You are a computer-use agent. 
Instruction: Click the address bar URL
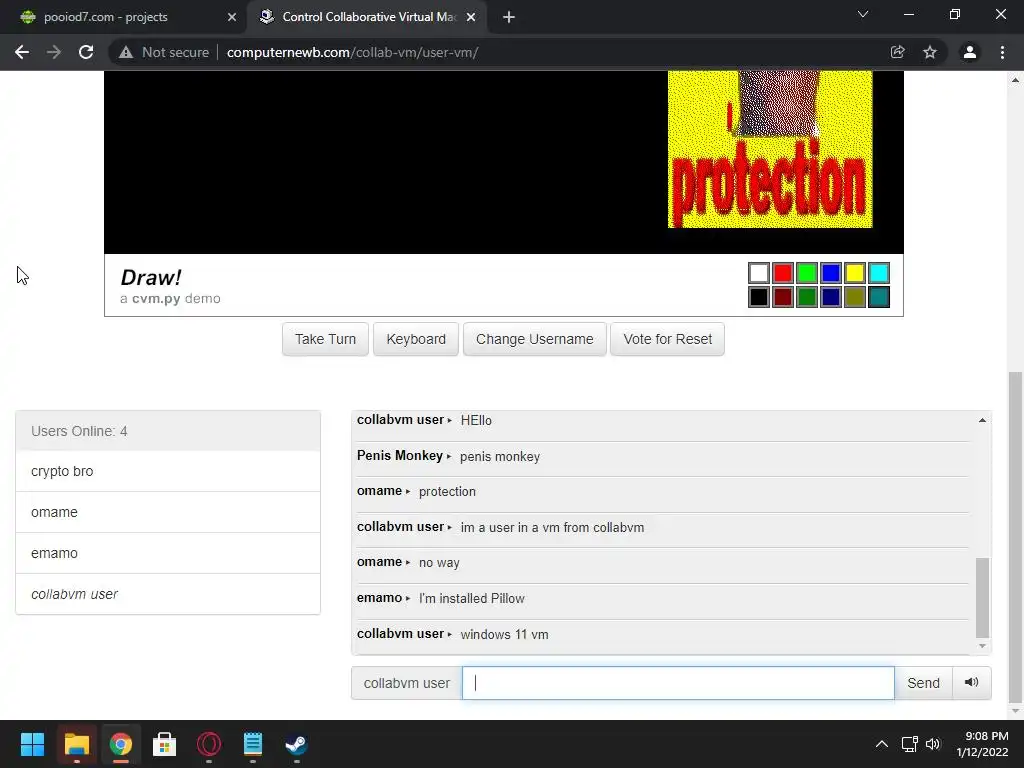[x=353, y=52]
